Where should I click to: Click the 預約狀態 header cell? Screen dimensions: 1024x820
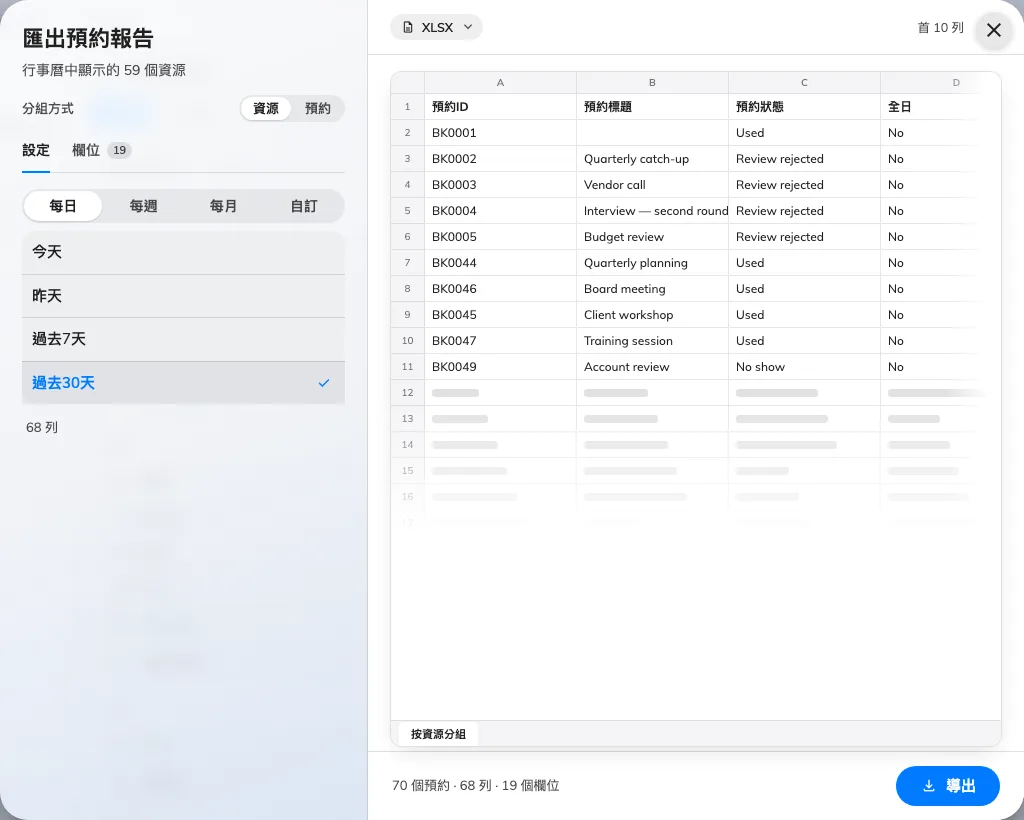805,107
